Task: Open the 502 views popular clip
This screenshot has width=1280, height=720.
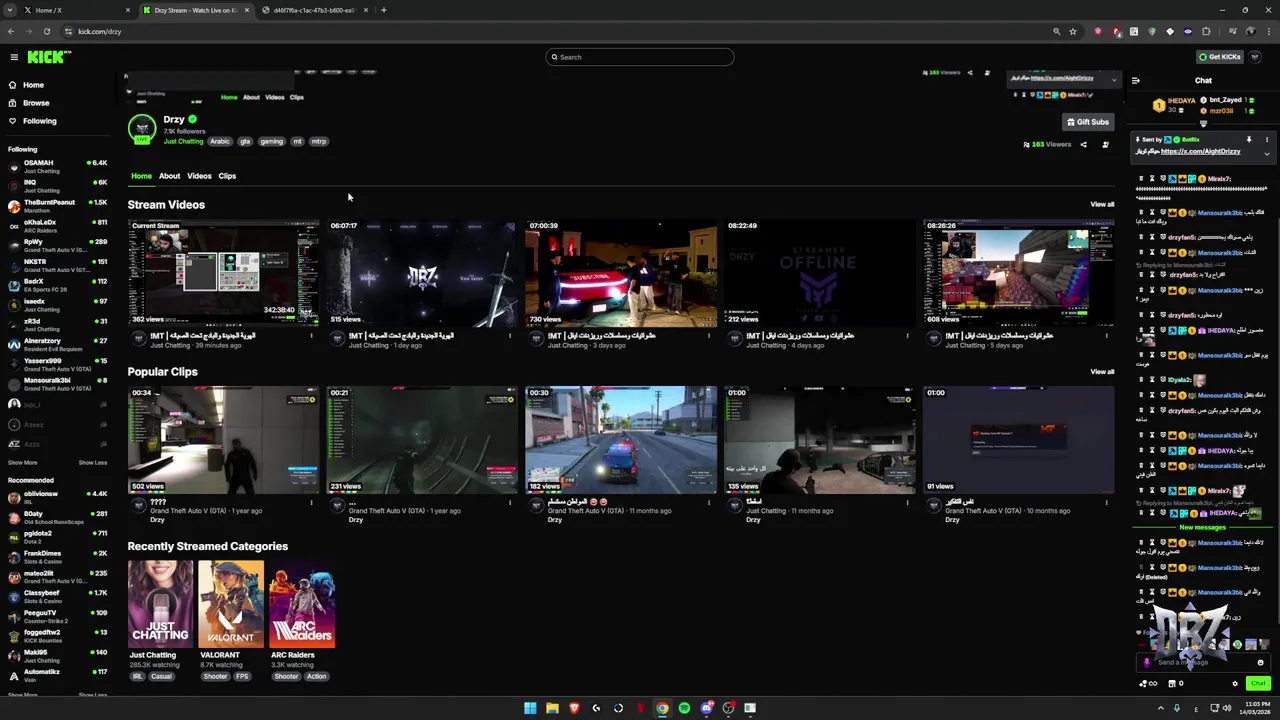Action: pyautogui.click(x=223, y=440)
